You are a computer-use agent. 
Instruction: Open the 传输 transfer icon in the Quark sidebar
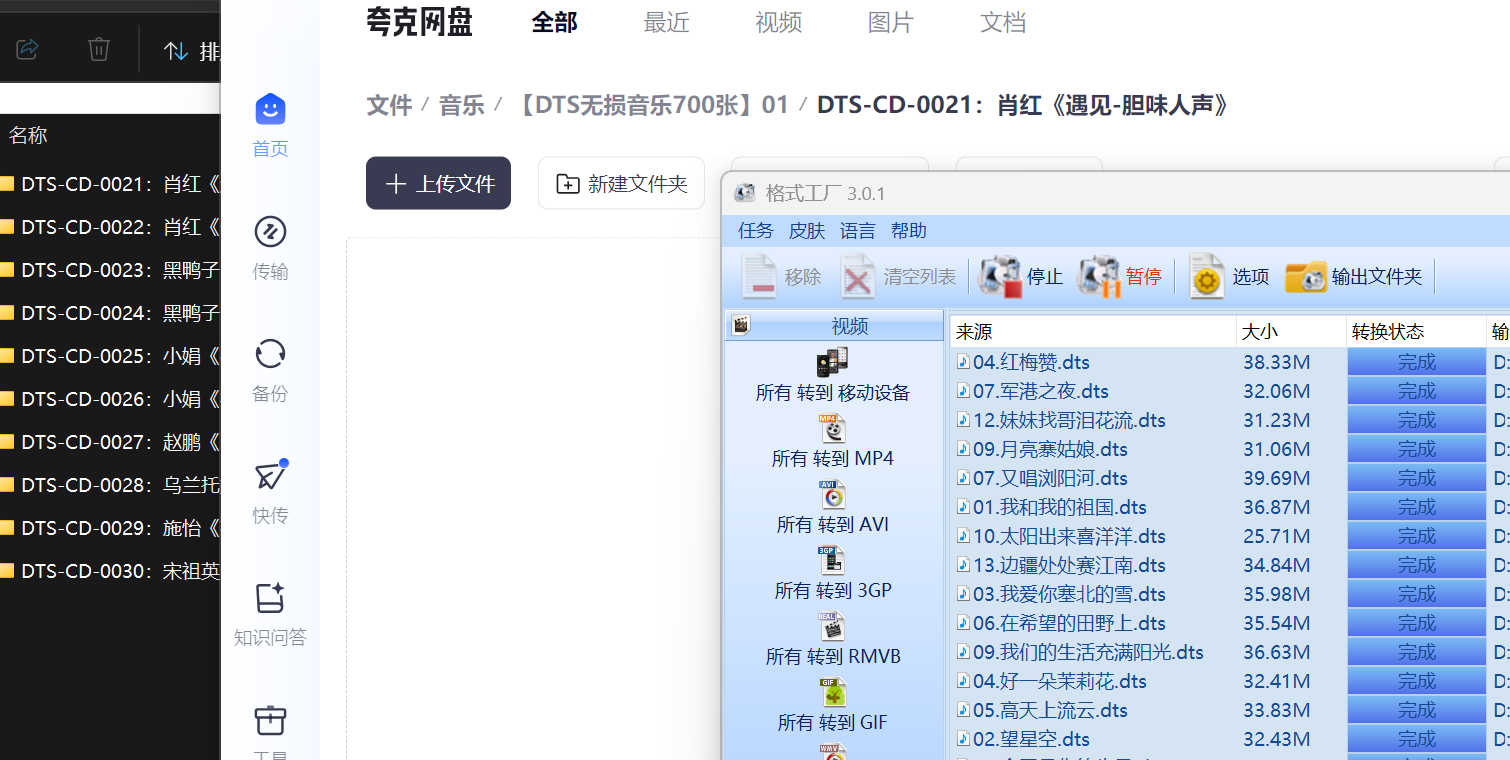270,232
